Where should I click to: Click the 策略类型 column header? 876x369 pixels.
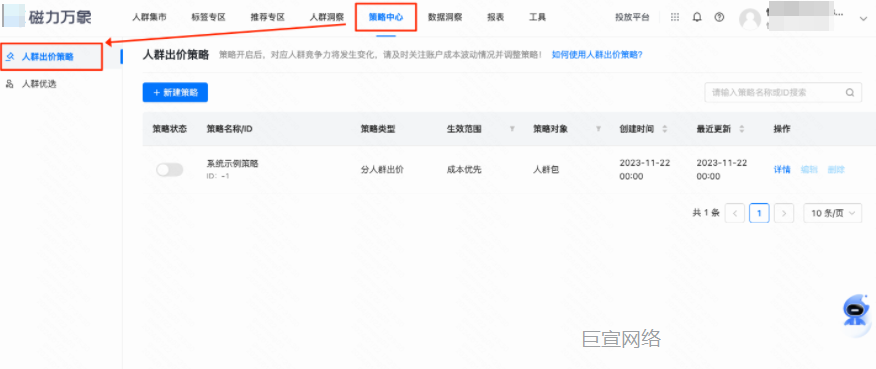[378, 129]
